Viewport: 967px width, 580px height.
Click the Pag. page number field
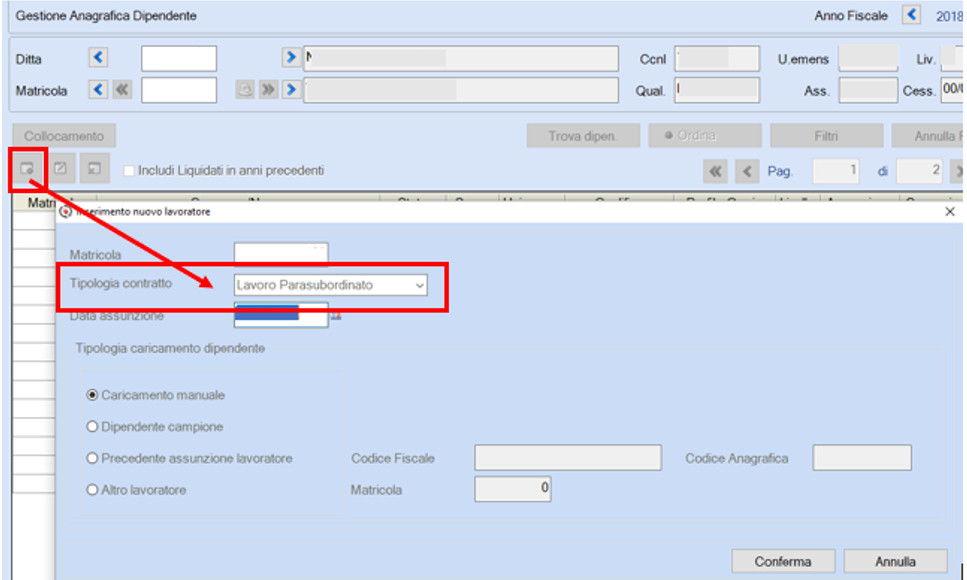coord(836,171)
